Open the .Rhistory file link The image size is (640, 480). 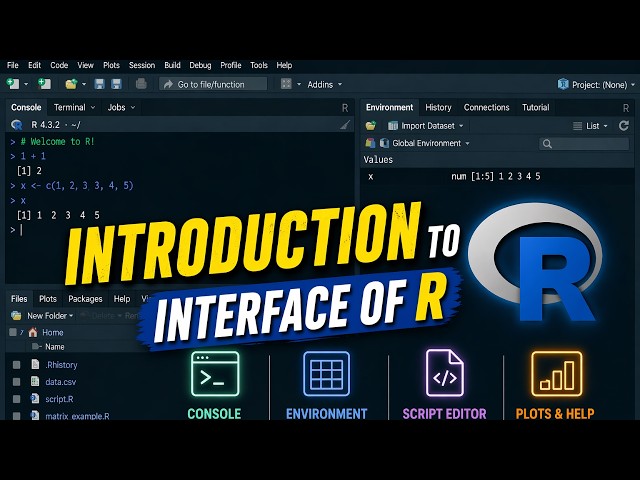61,365
